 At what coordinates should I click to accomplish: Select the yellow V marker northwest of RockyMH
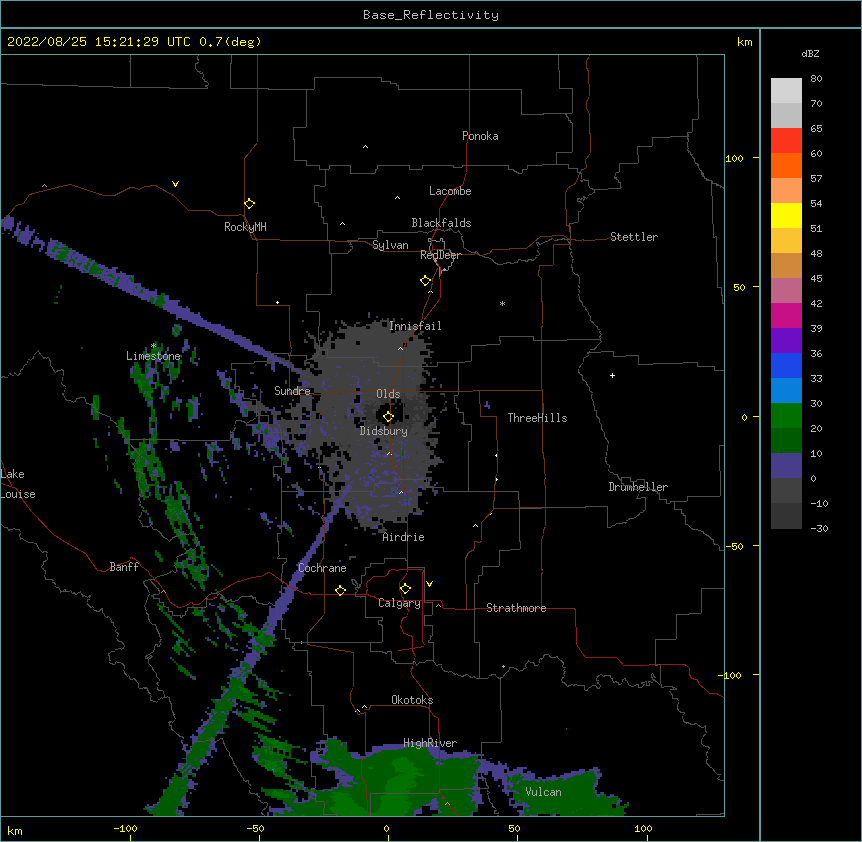click(175, 184)
